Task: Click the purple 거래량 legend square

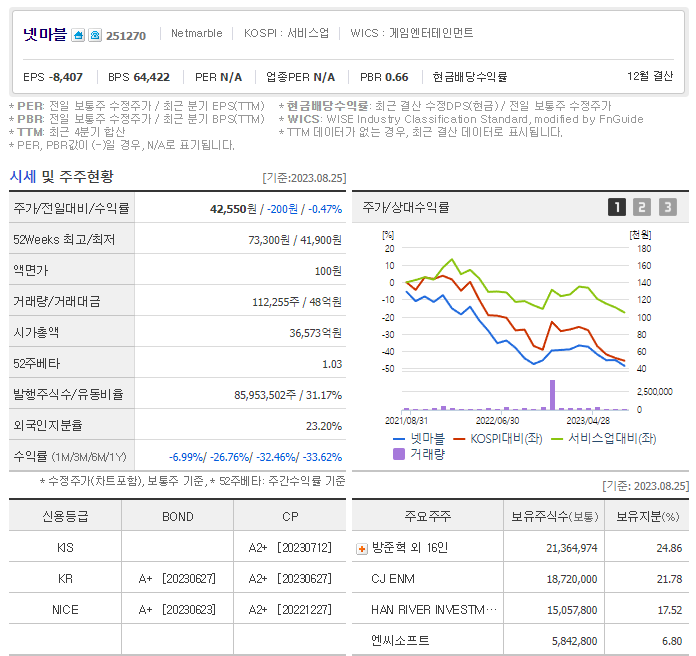Action: coord(399,454)
